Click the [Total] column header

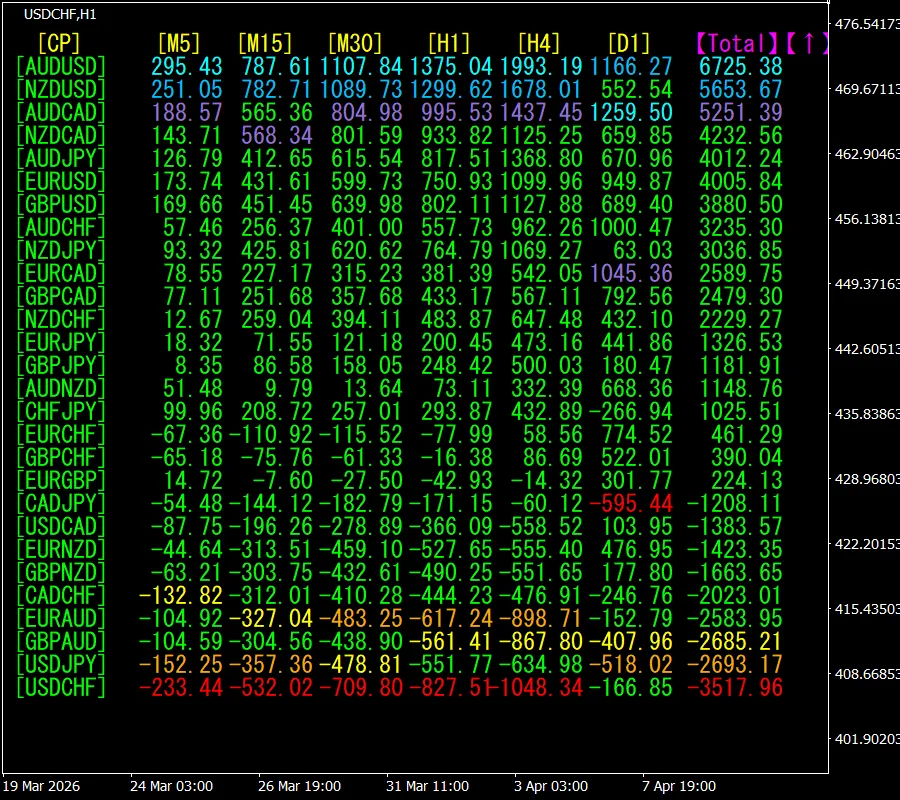point(737,43)
